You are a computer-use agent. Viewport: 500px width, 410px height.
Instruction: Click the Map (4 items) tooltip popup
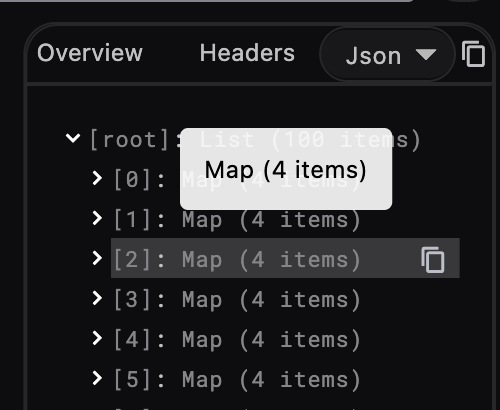[286, 169]
